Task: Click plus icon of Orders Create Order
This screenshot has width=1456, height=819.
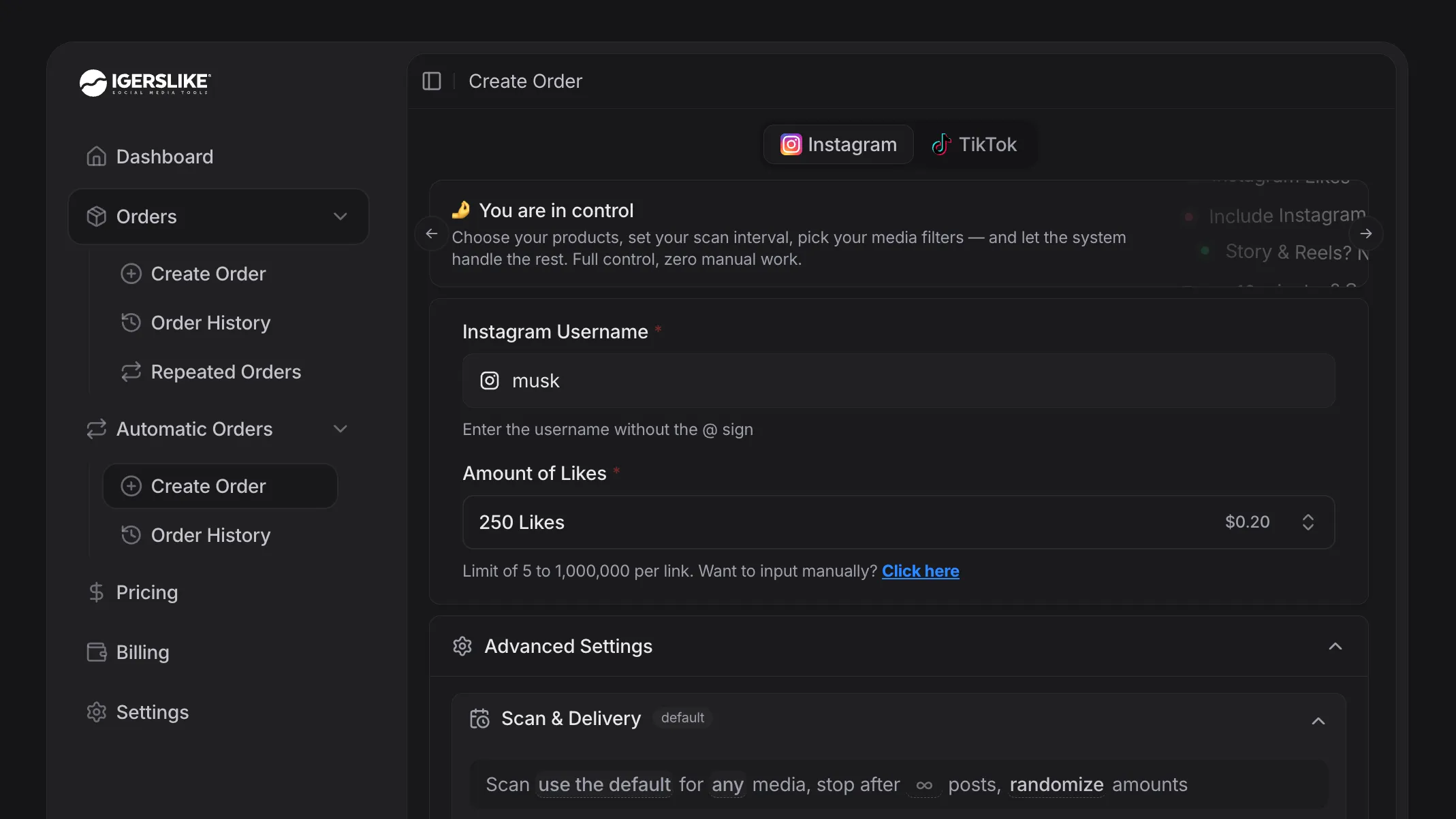Action: (131, 274)
